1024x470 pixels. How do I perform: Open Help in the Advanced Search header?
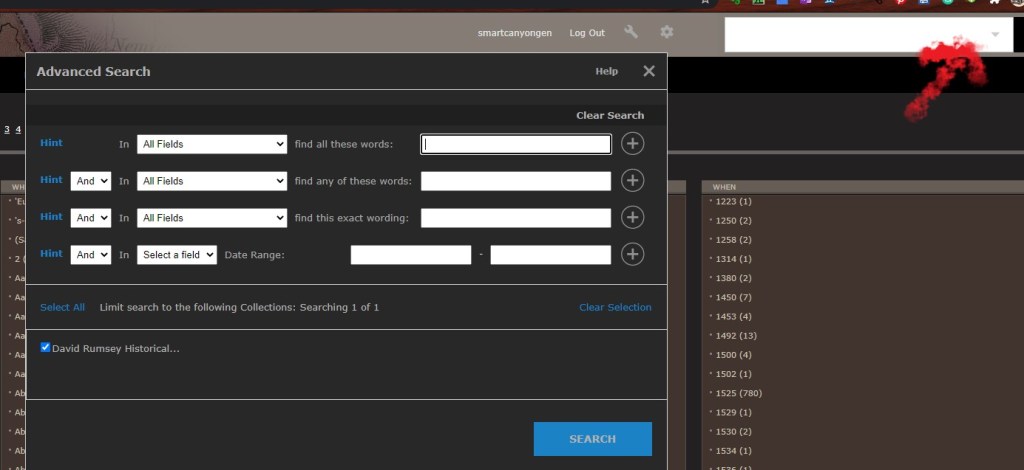pos(606,72)
